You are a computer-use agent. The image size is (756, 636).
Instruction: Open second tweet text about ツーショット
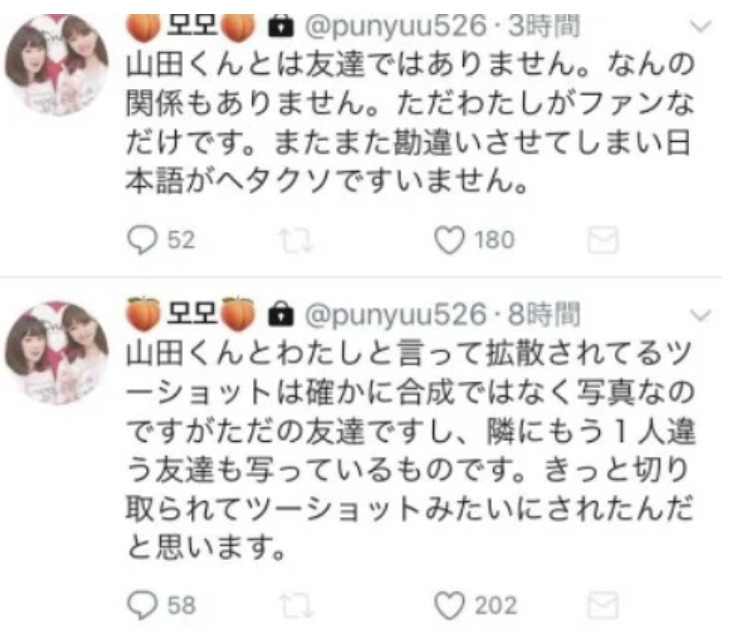click(x=410, y=451)
